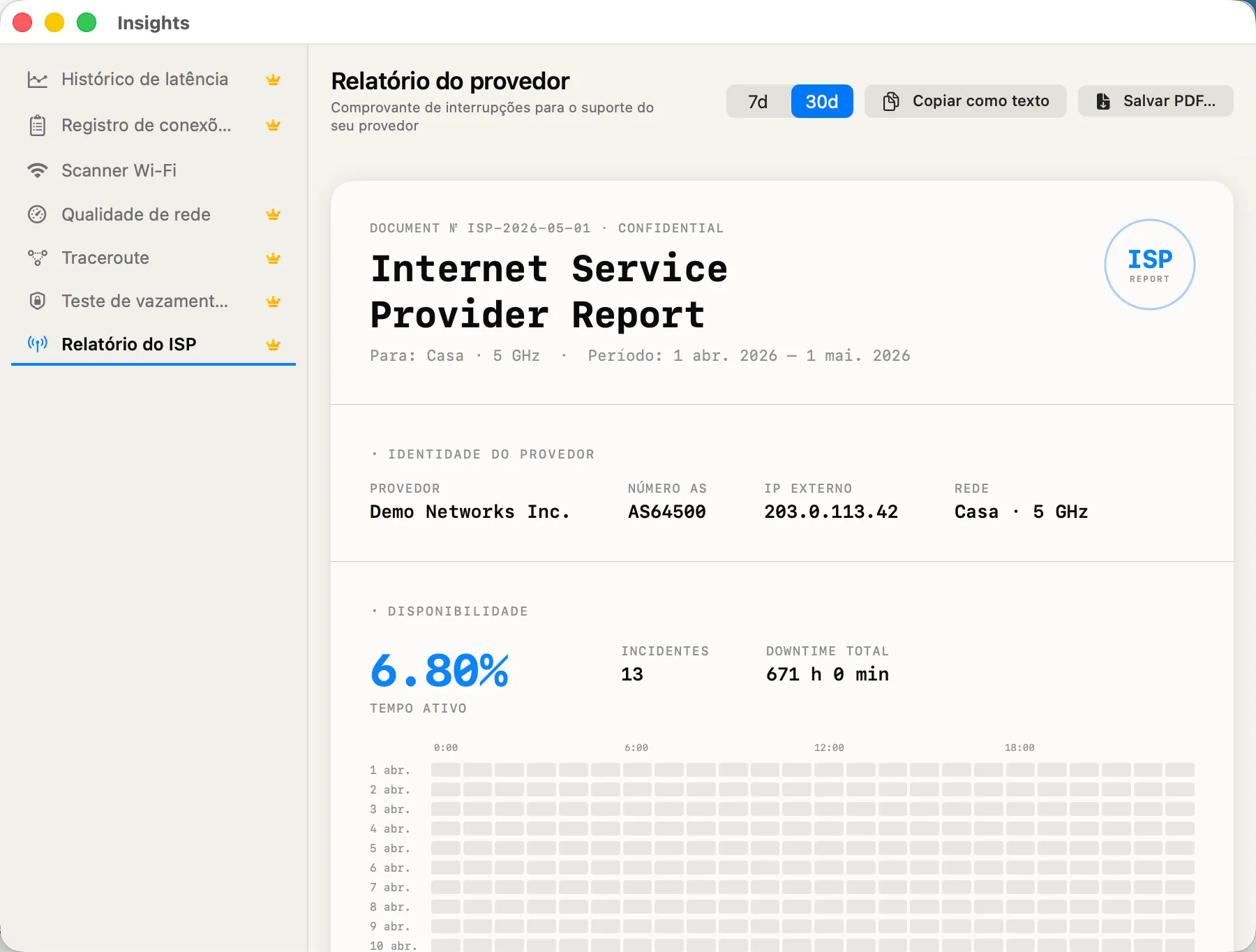Click the IDENTIDADE DO PROVEDOR section header
This screenshot has height=952, width=1256.
click(483, 454)
